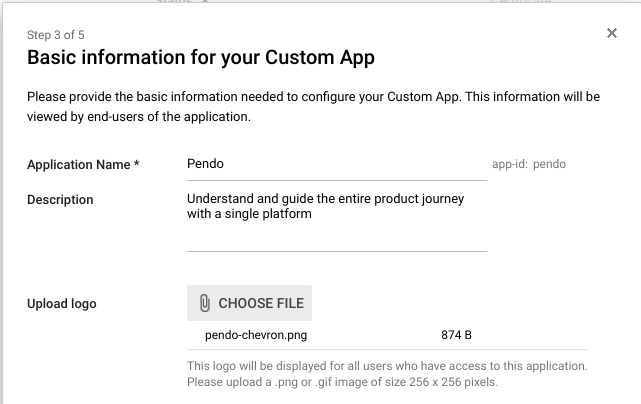Click the pendo app-id value

click(x=549, y=164)
